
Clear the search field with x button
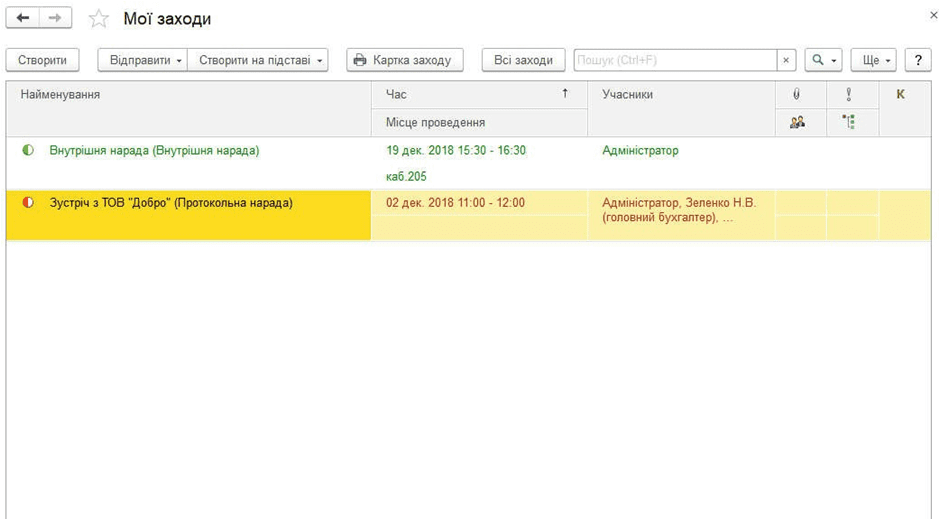click(786, 60)
